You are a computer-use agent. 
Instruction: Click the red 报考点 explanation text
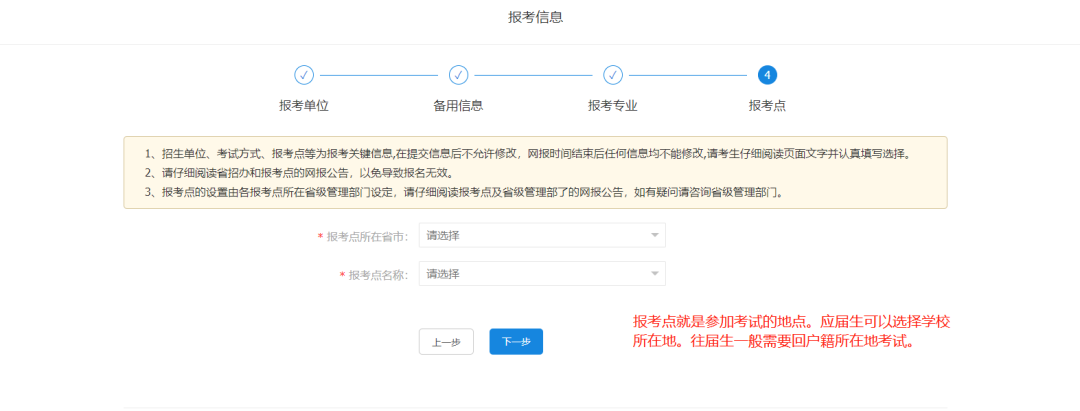(790, 331)
